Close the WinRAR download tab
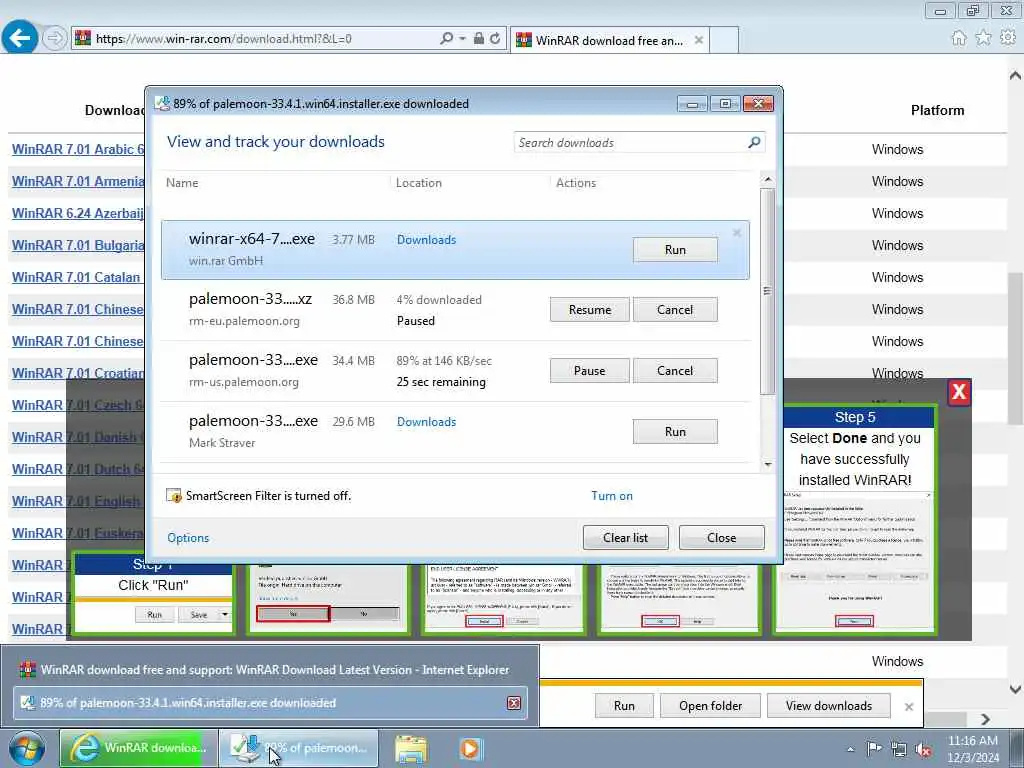The height and width of the screenshot is (768, 1024). 699,40
